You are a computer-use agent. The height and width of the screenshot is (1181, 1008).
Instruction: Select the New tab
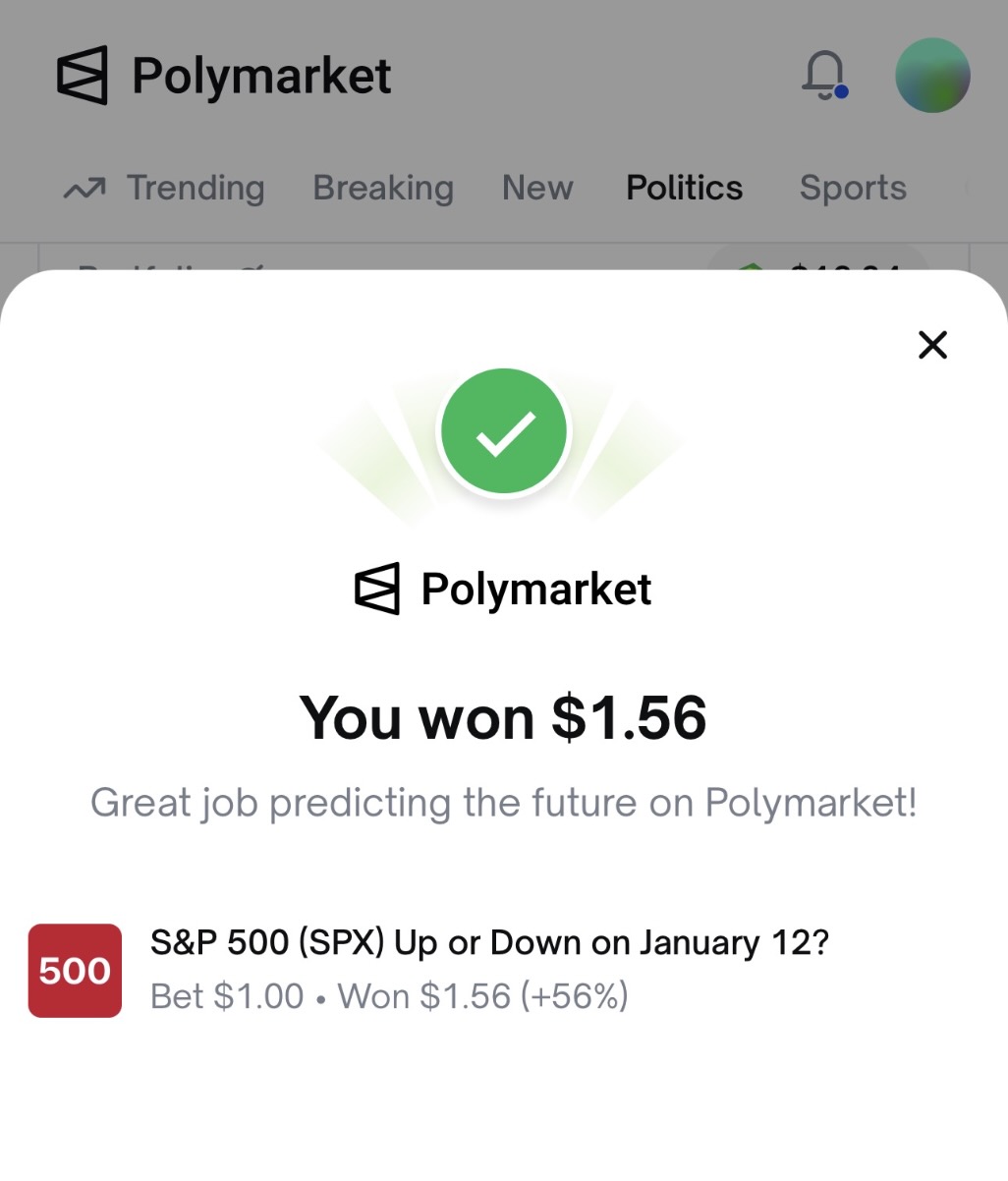pyautogui.click(x=537, y=188)
